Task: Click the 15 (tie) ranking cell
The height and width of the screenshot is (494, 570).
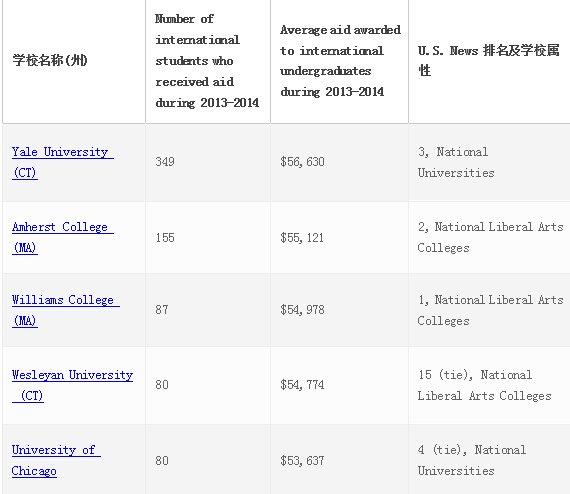Action: click(489, 385)
